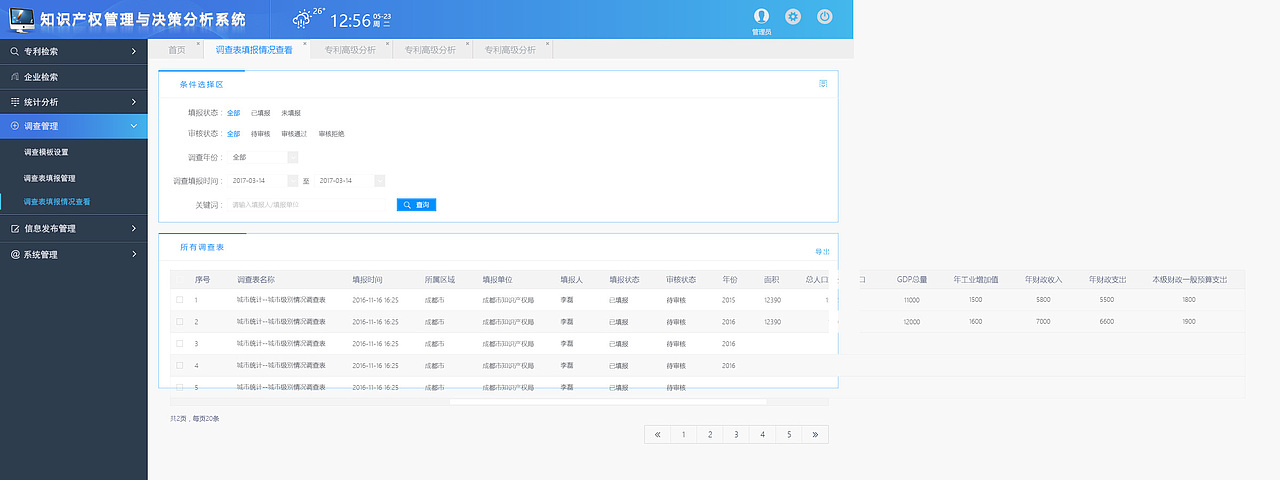
Task: Click the 专利检索 magnifier icon in sidebar
Action: click(15, 51)
